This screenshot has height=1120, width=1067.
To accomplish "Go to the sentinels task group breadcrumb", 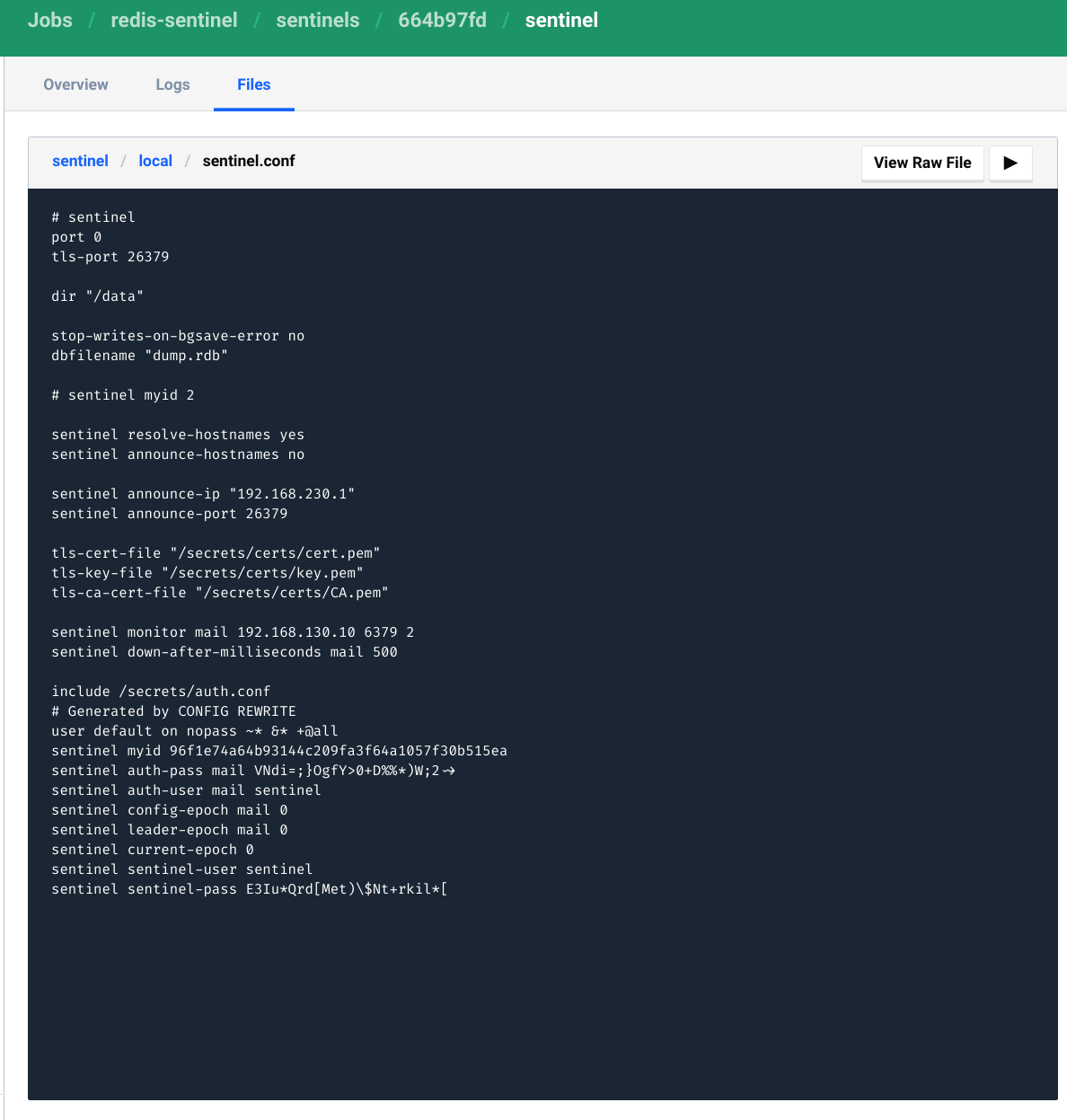I will (318, 20).
